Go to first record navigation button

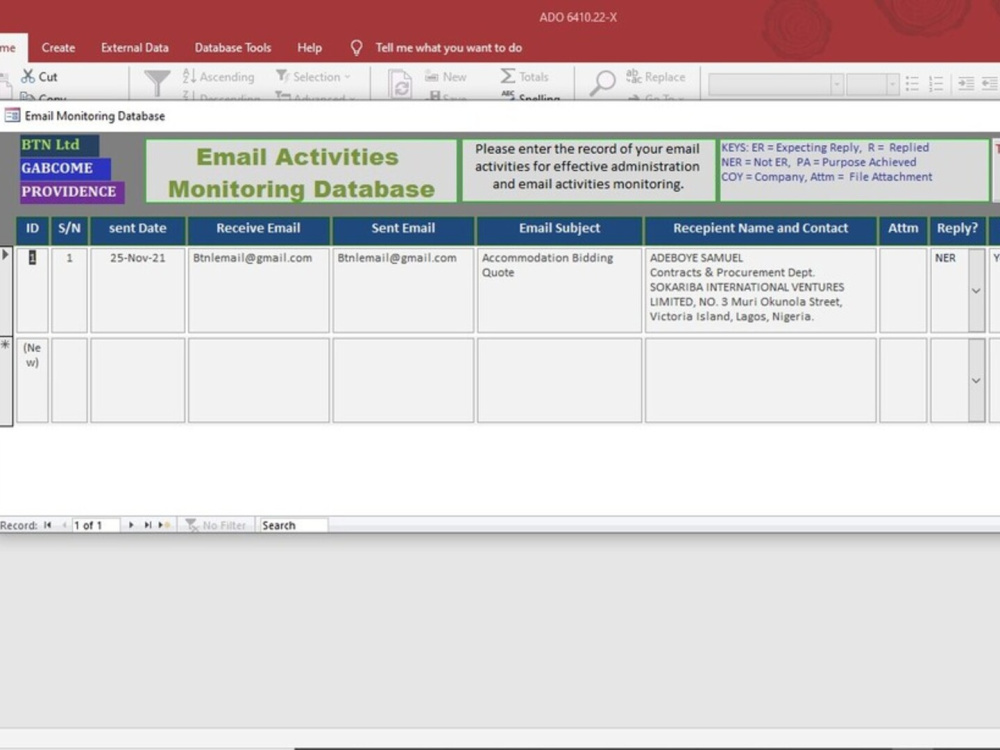[x=48, y=526]
